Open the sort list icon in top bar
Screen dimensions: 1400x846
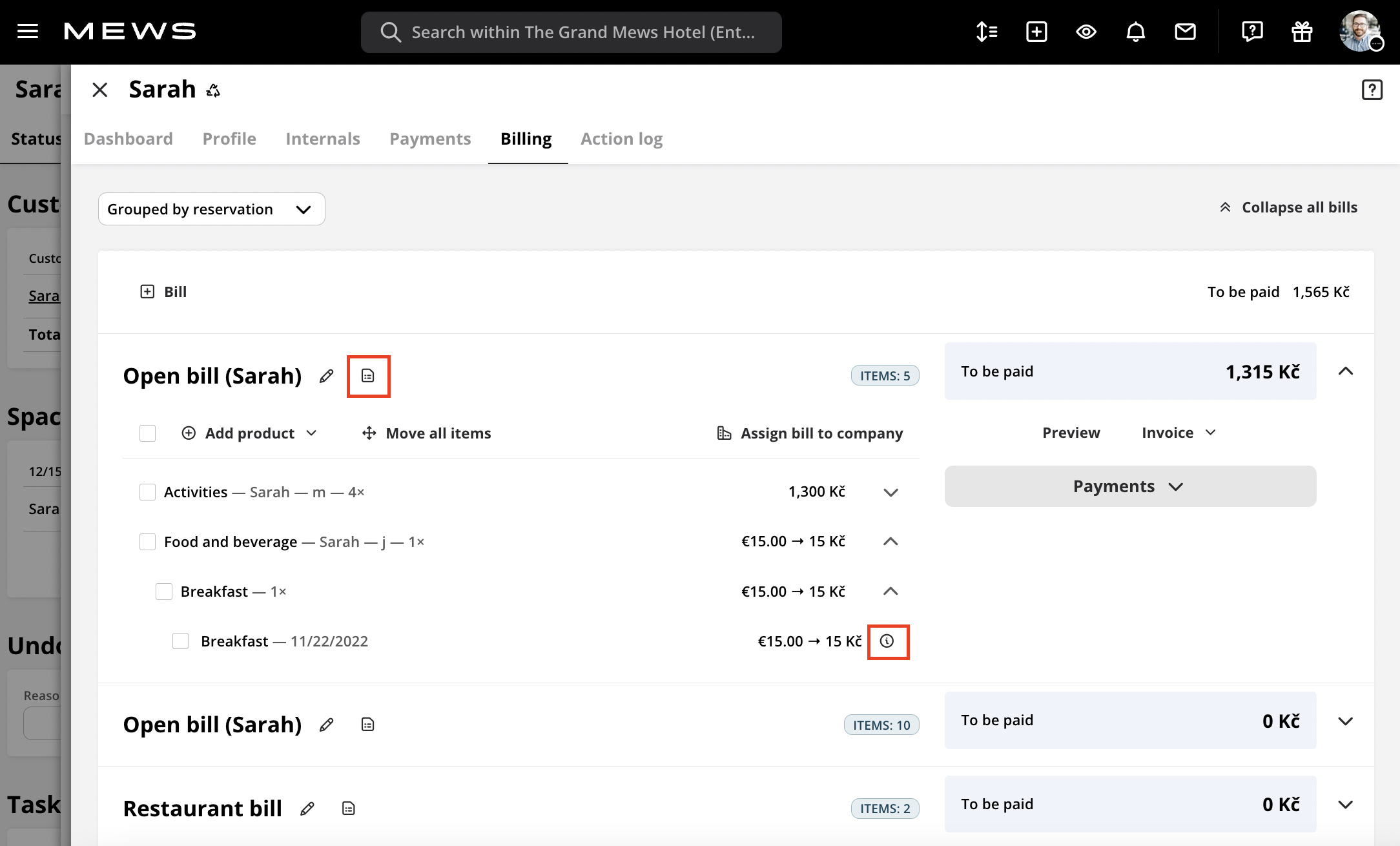click(x=987, y=32)
